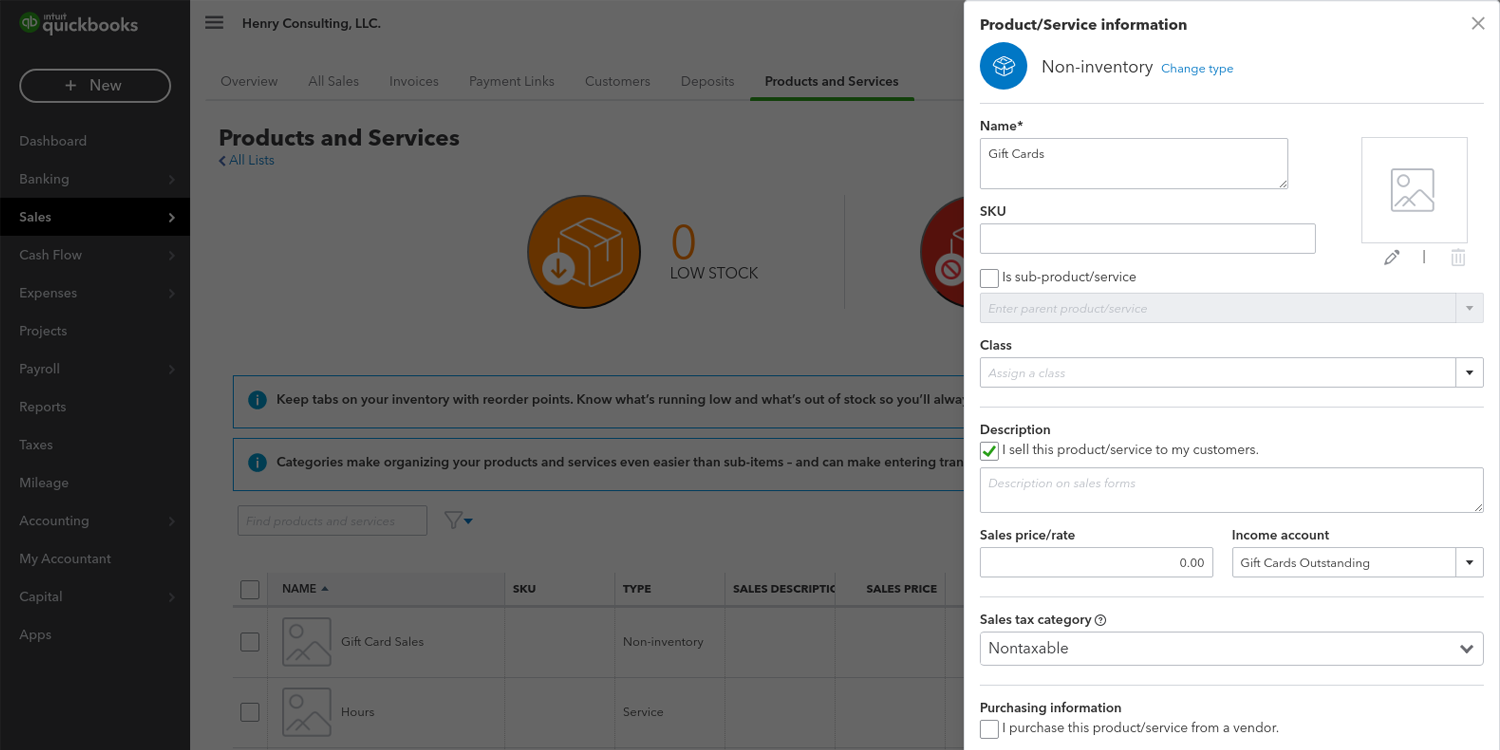Click the trash delete image icon
Screen dimensions: 1500x750
[x=1458, y=258]
